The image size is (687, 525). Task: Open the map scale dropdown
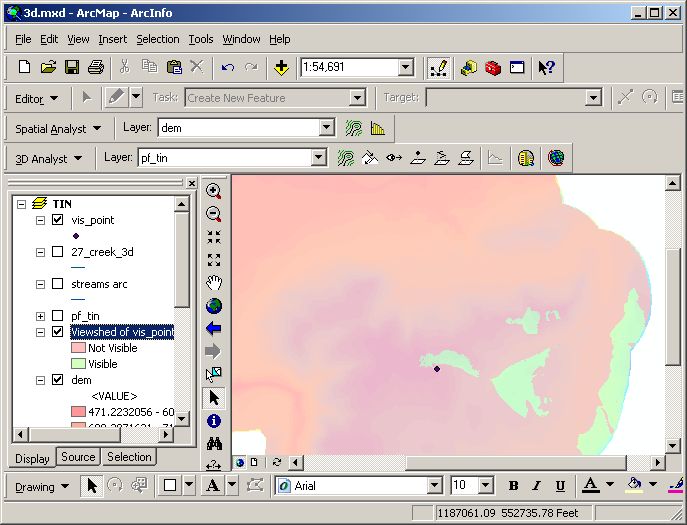pos(405,67)
